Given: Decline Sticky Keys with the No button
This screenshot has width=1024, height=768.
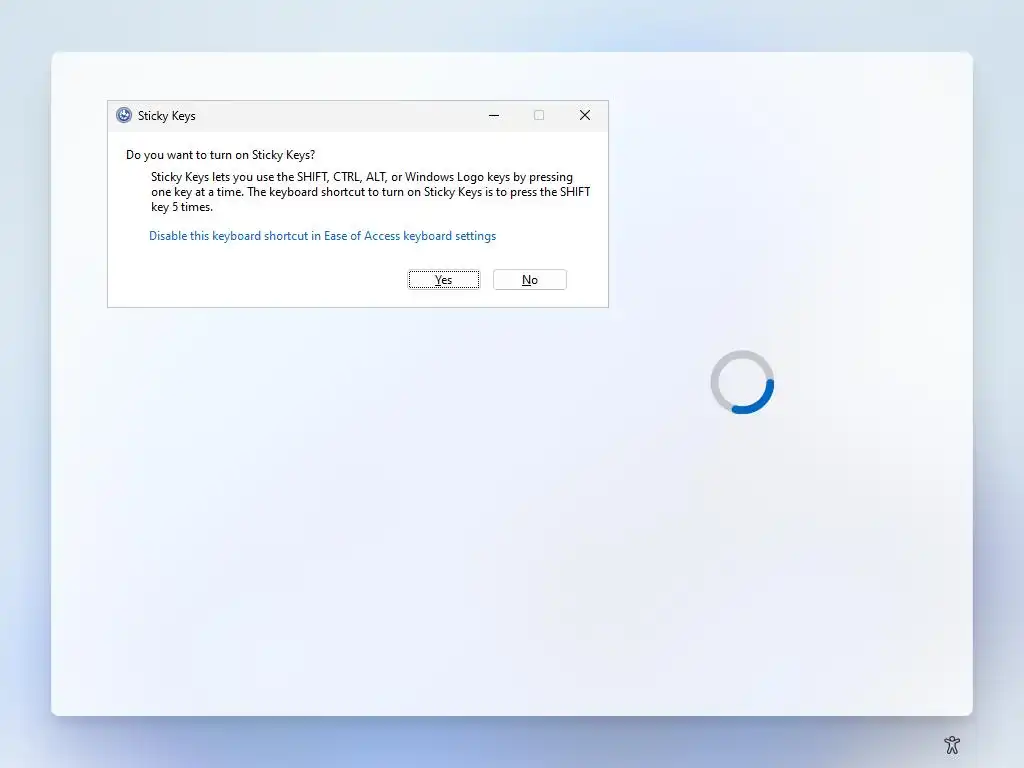Looking at the screenshot, I should [530, 280].
